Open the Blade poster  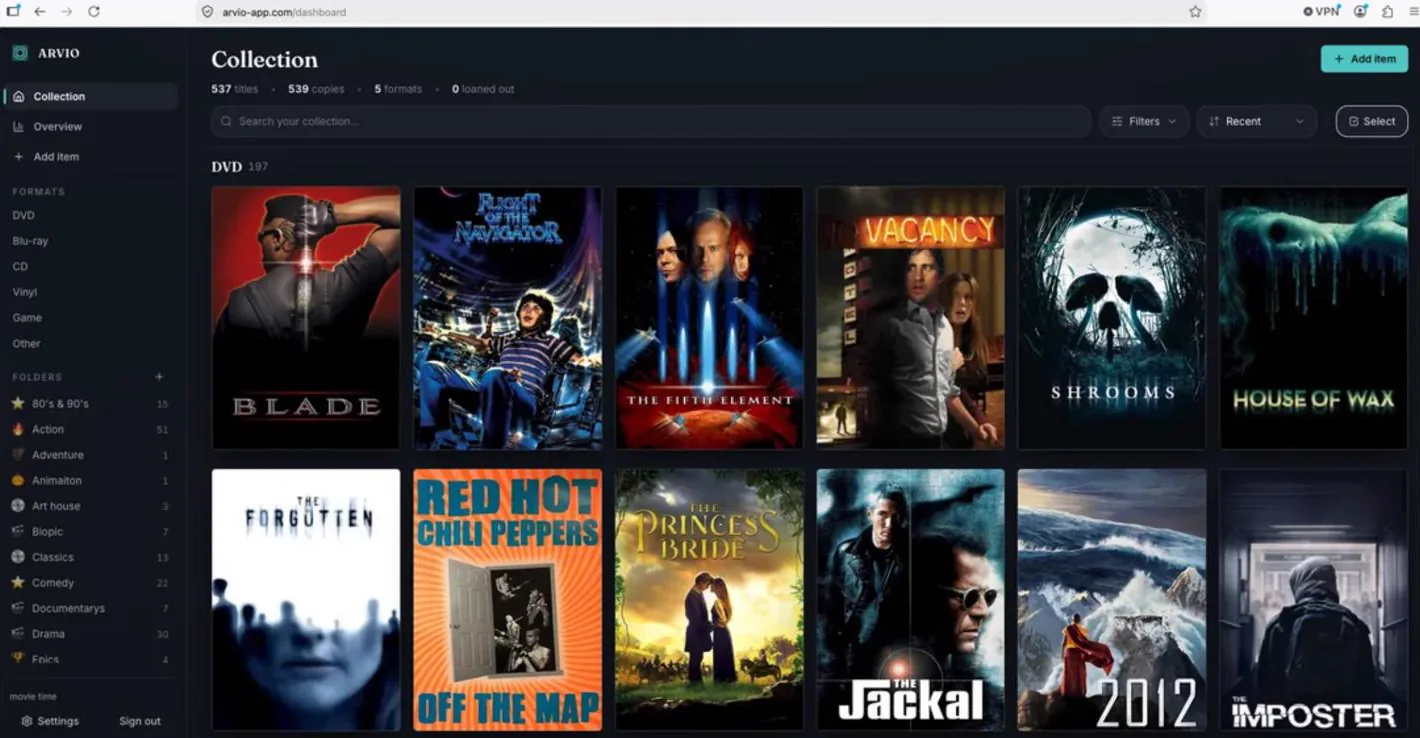point(306,318)
